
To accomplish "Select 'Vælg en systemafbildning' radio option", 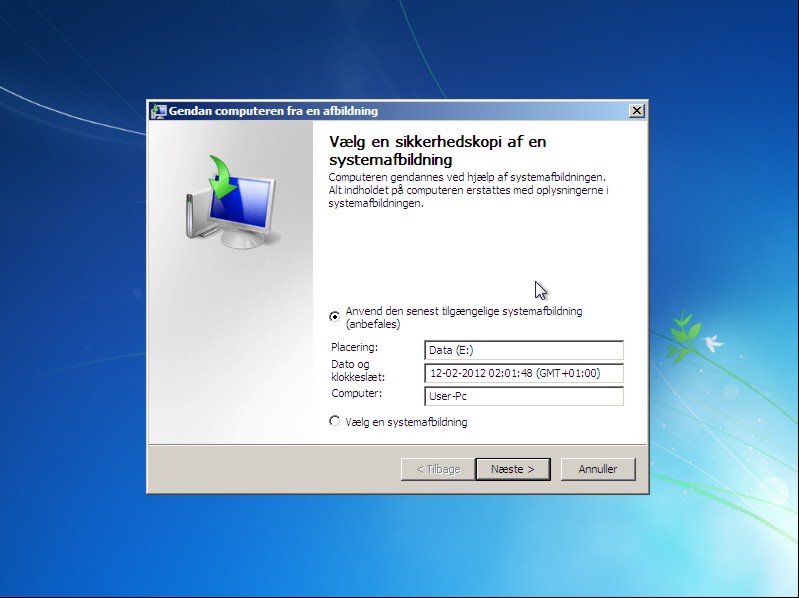I will click(x=334, y=421).
